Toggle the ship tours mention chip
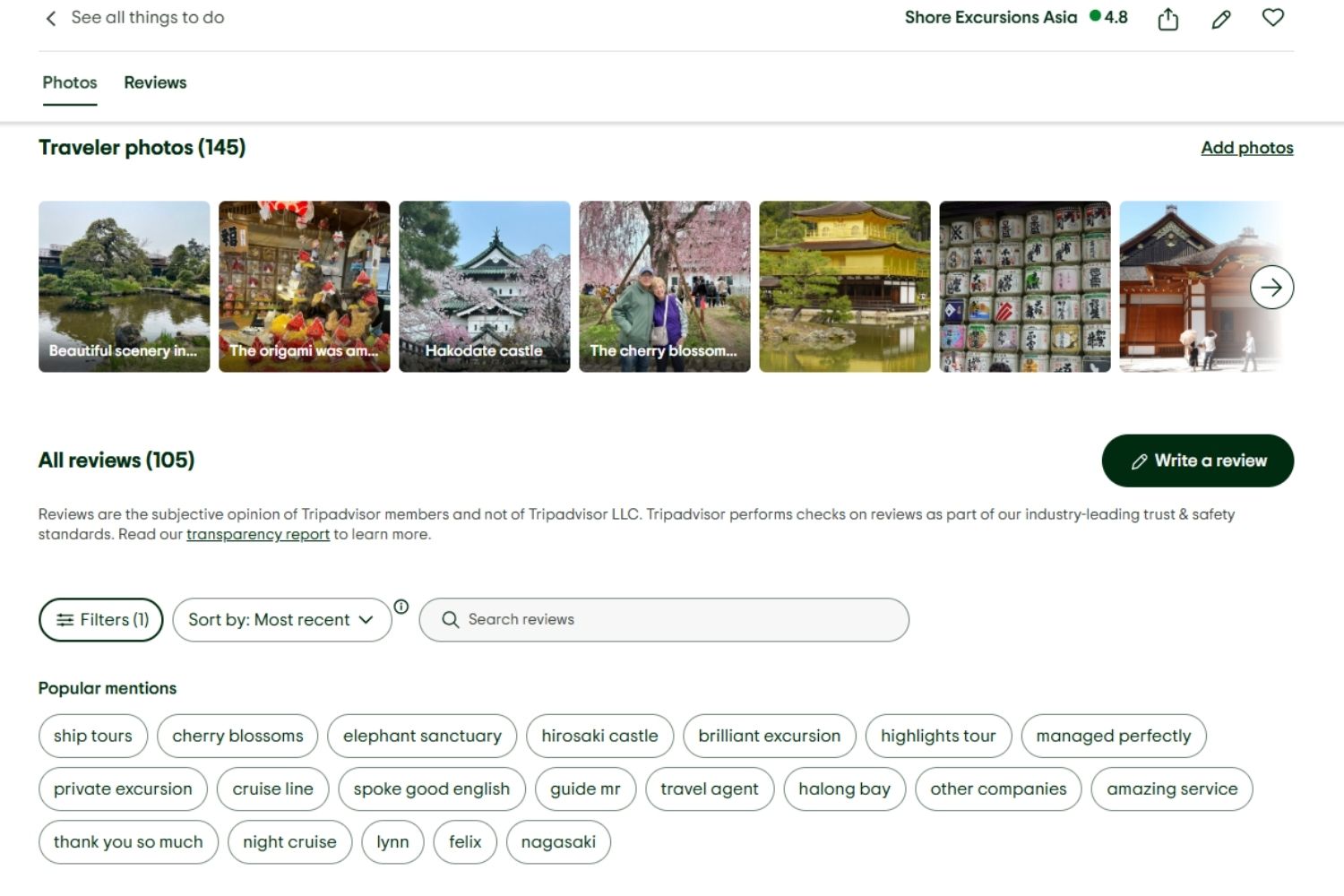The width and height of the screenshot is (1344, 896). pyautogui.click(x=92, y=736)
